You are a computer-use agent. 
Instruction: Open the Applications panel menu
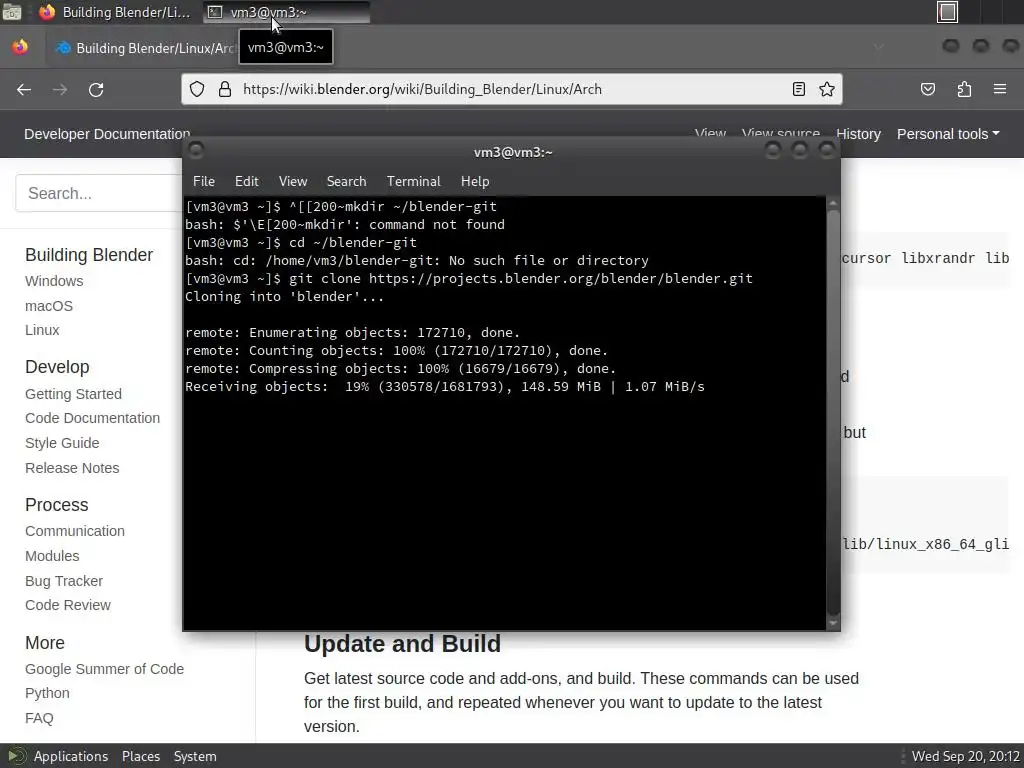71,756
